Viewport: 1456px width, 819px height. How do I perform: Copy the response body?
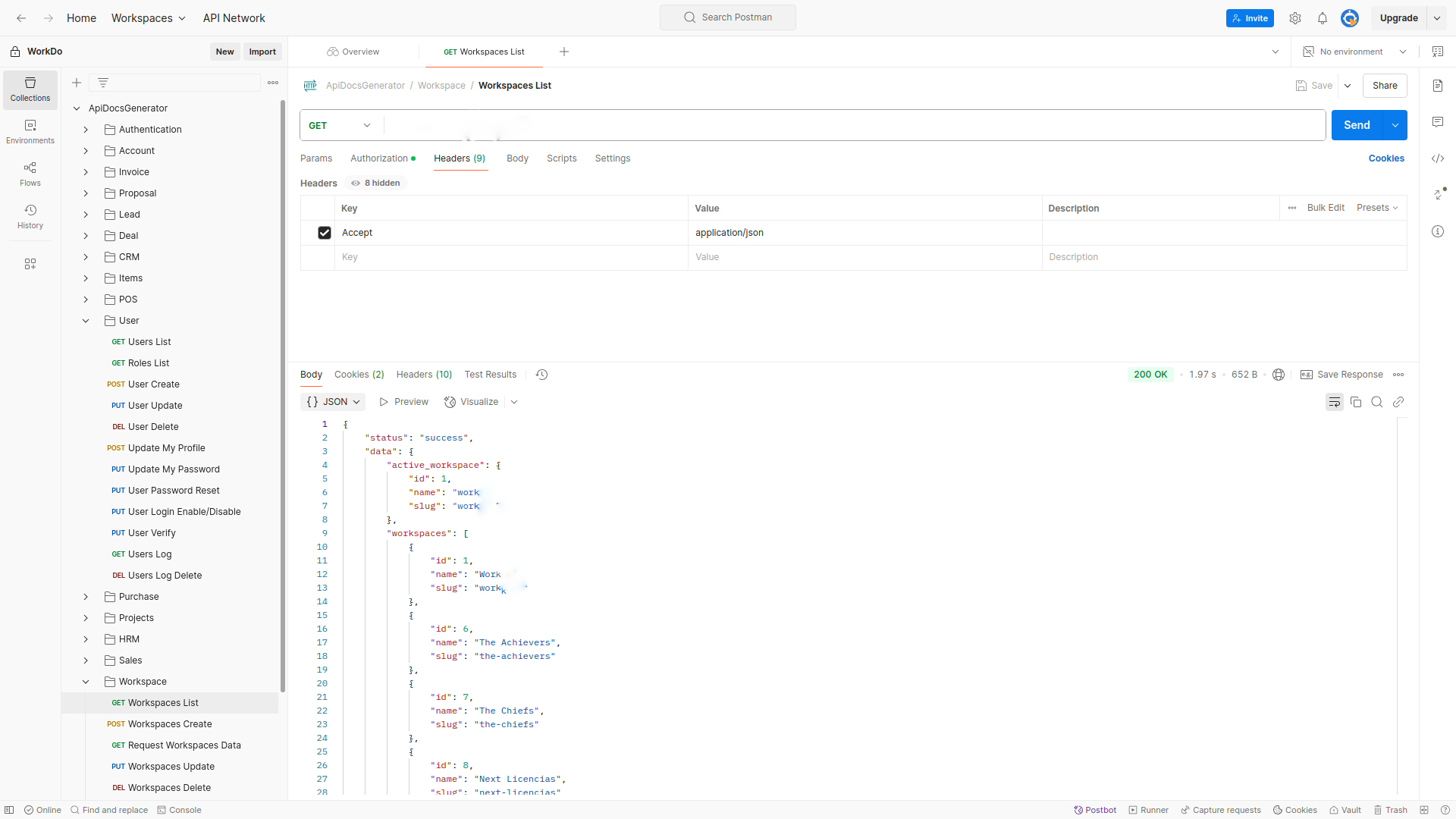pos(1356,402)
